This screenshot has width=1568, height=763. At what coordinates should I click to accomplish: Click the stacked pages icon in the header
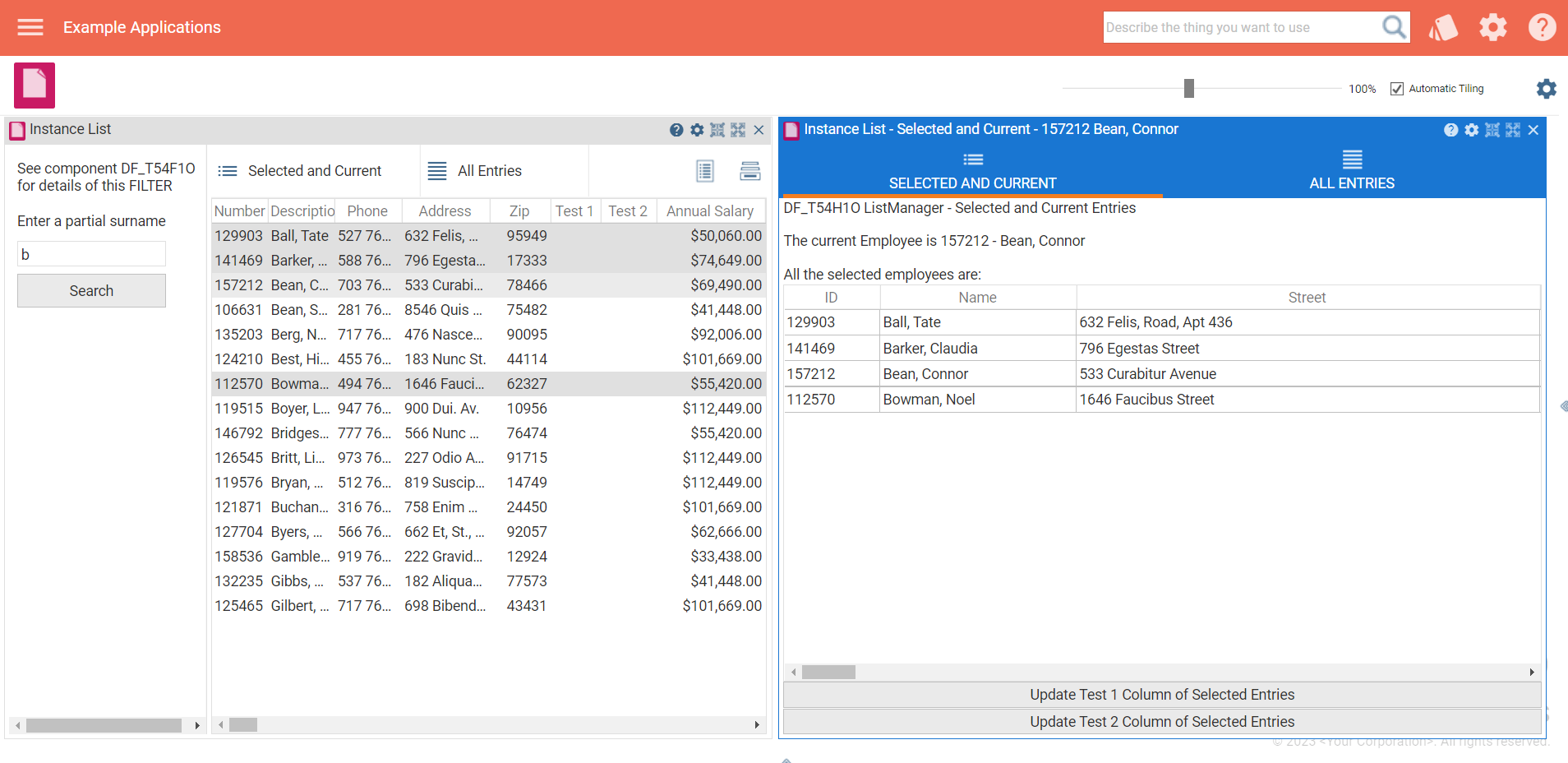1443,27
